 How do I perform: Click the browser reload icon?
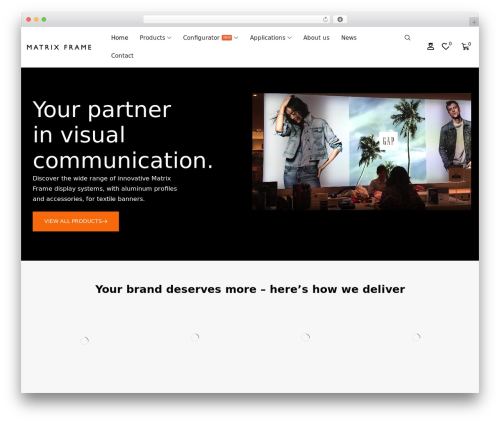[325, 20]
